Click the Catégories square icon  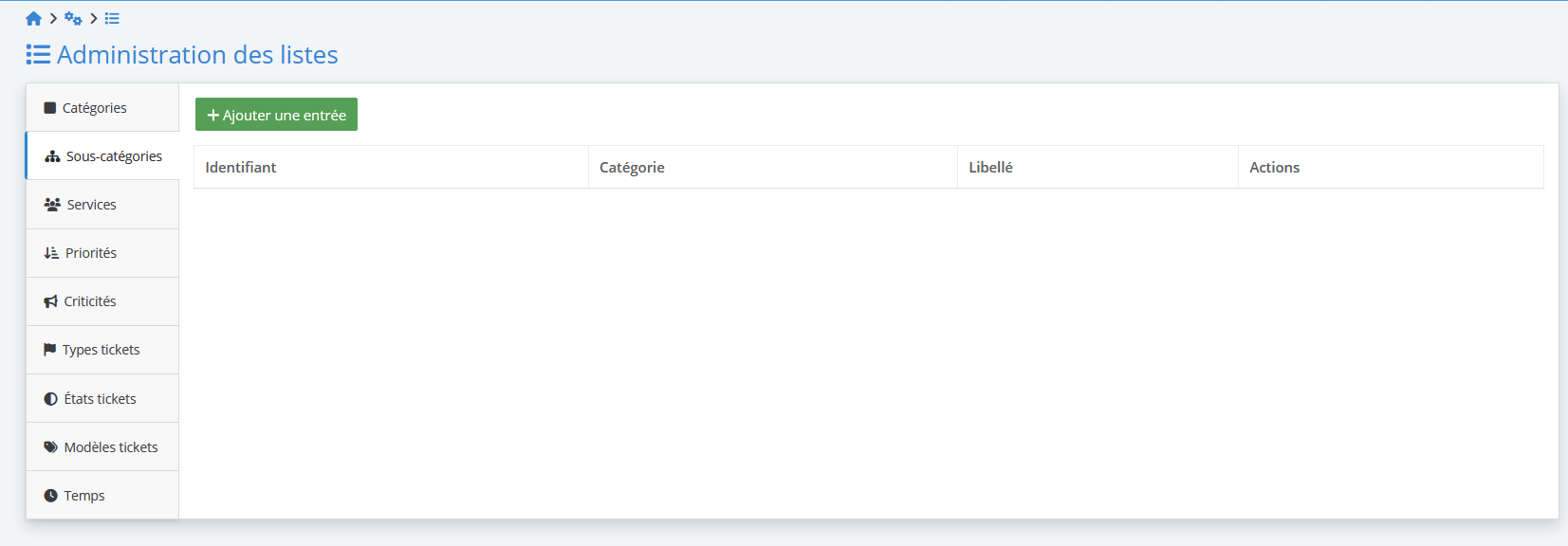pos(50,108)
